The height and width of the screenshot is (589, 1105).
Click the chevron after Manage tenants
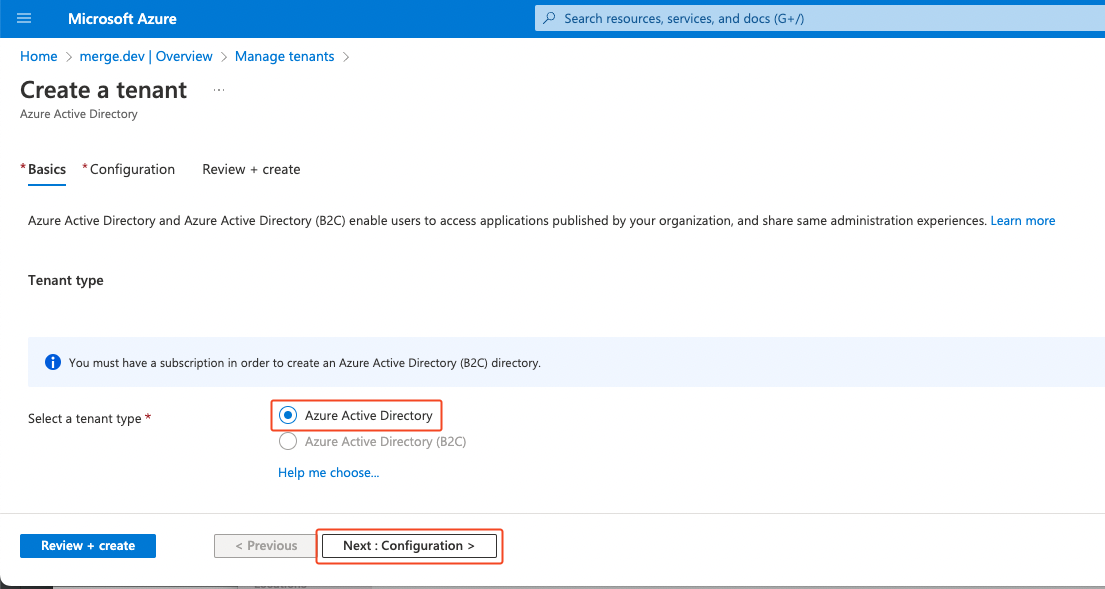coord(346,57)
